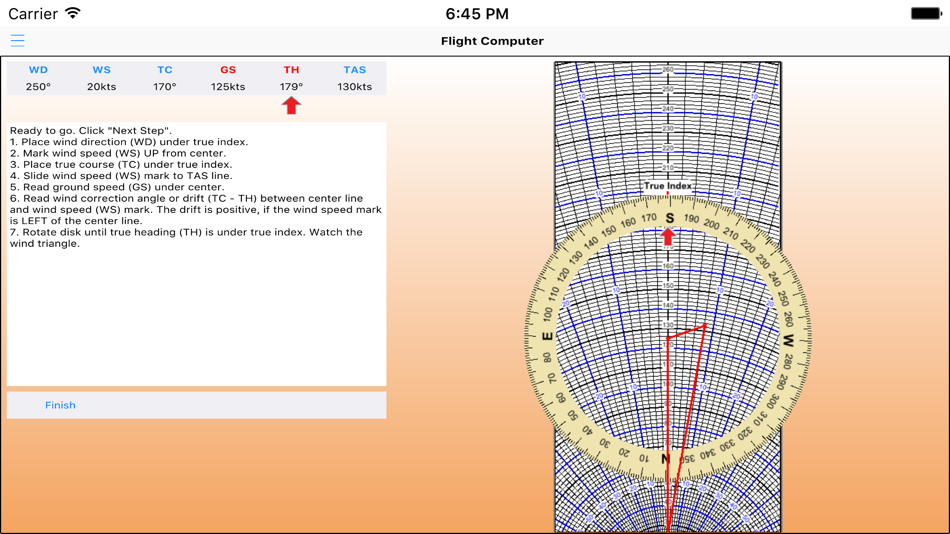Click the 125kts ground speed value
This screenshot has width=950, height=534.
(x=228, y=87)
